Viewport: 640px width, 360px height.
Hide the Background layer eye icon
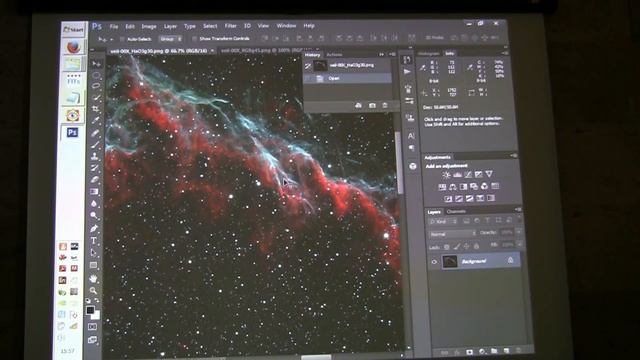click(434, 262)
